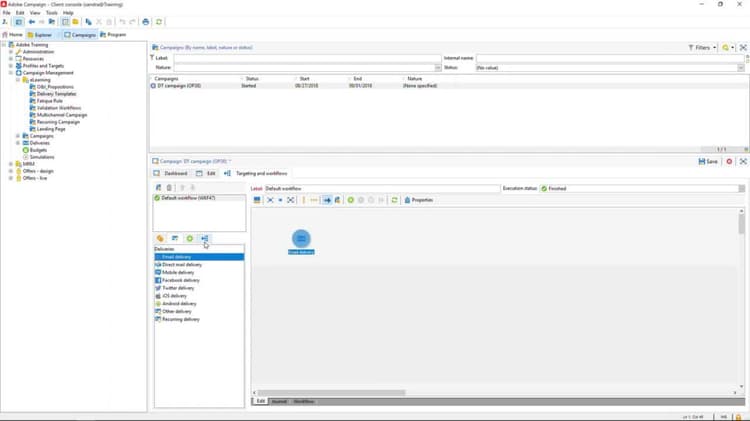Screen dimensions: 750x421
Task: Click the parent folder icon beside forward arrow
Action: pyautogui.click(x=52, y=22)
